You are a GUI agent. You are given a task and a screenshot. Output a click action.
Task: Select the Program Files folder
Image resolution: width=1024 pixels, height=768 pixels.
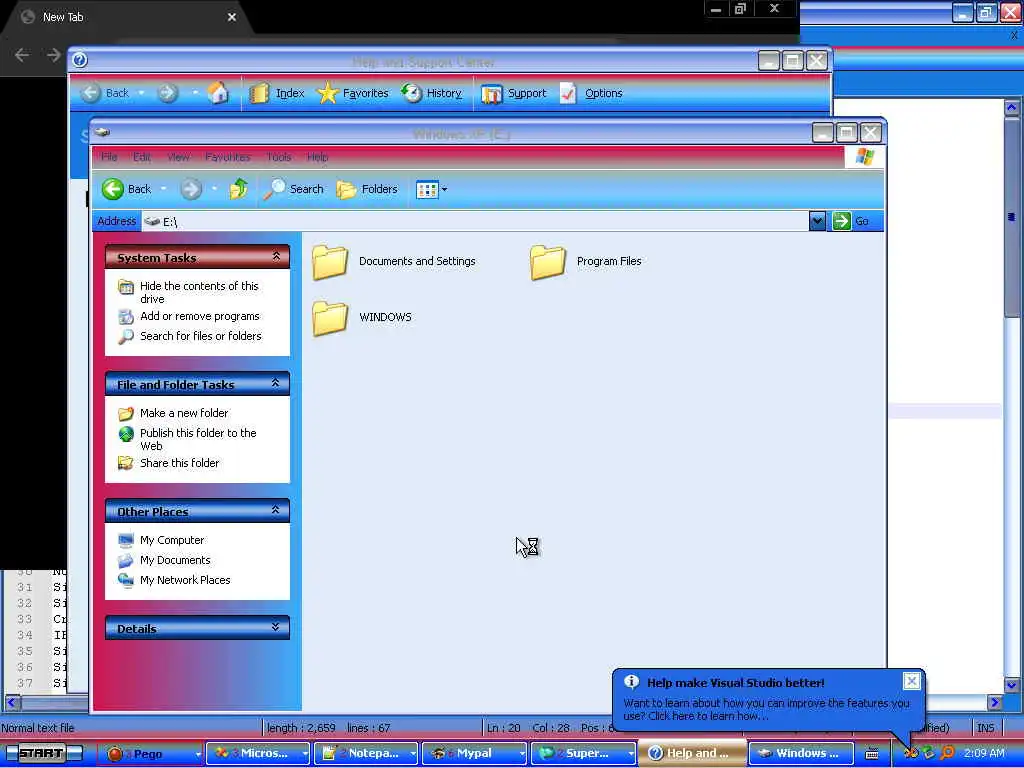pyautogui.click(x=586, y=261)
